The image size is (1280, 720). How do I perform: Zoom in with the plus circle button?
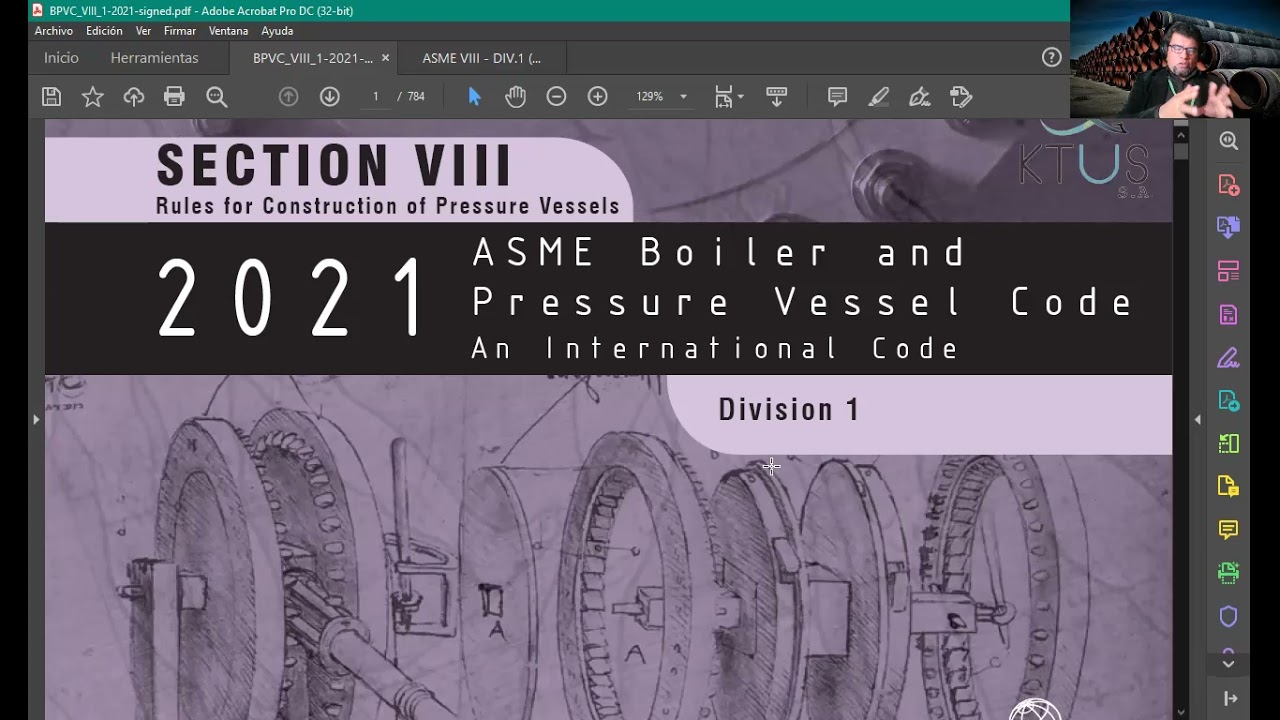[x=597, y=97]
